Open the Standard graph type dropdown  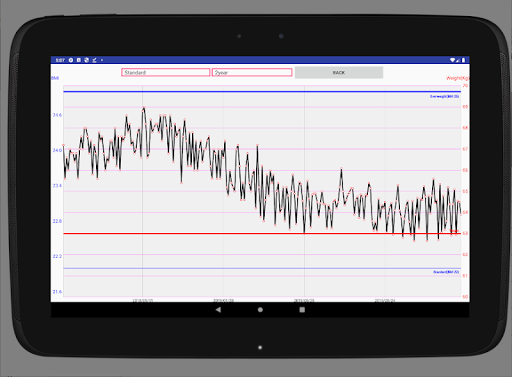[166, 72]
